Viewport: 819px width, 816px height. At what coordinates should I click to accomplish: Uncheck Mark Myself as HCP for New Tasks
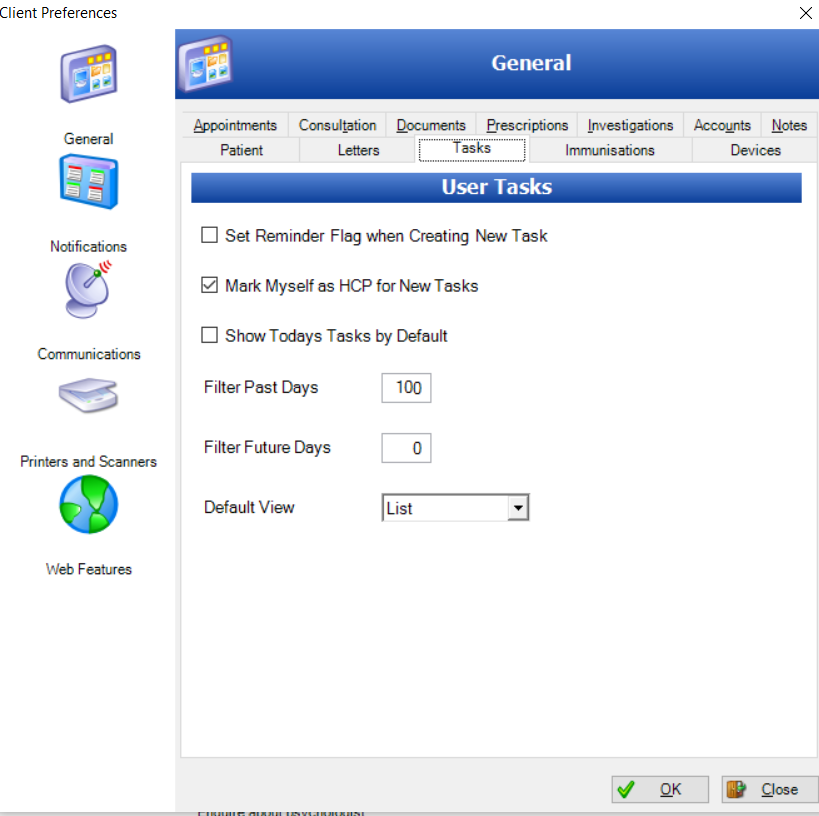click(x=209, y=286)
